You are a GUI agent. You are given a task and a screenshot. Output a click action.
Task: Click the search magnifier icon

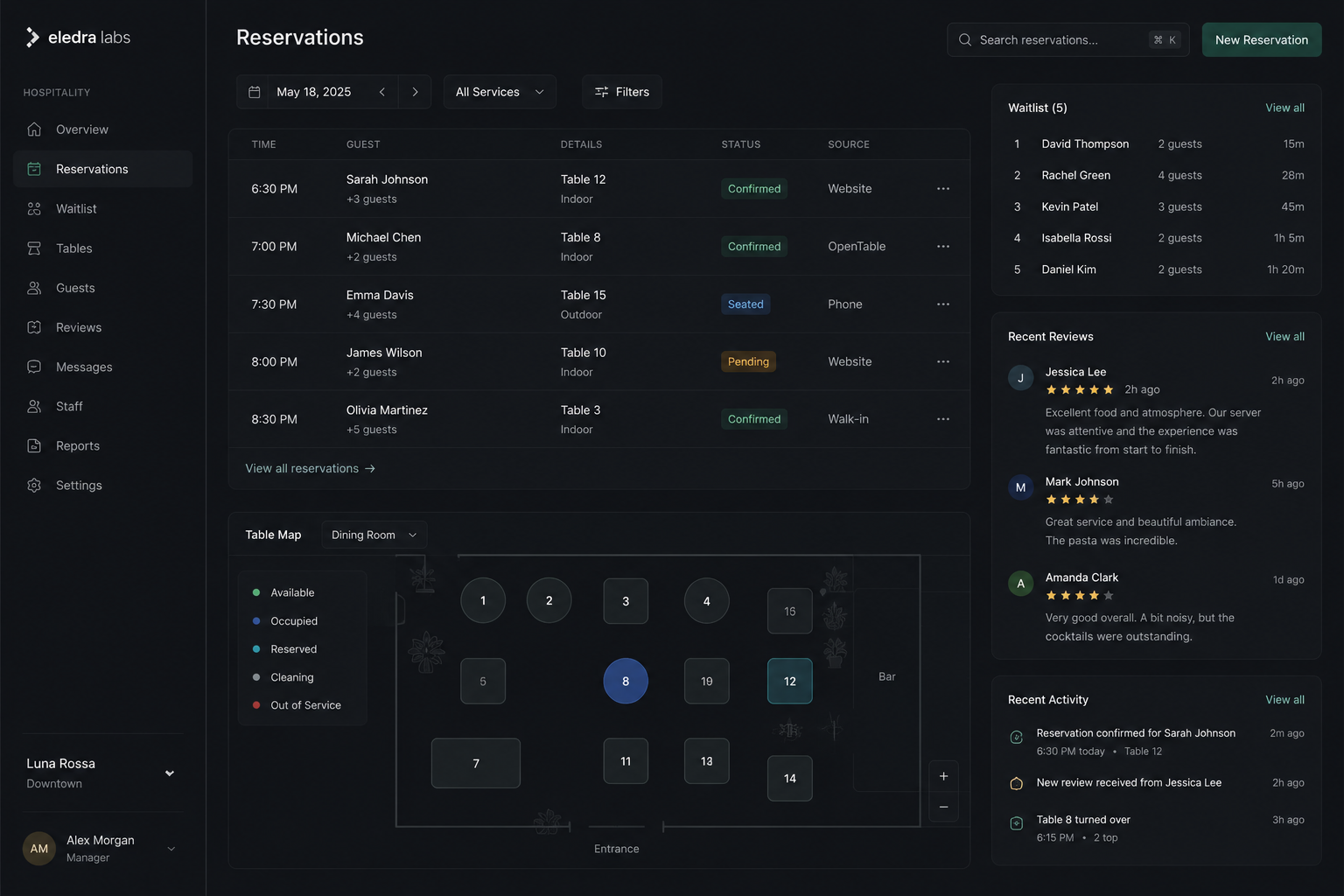tap(965, 39)
